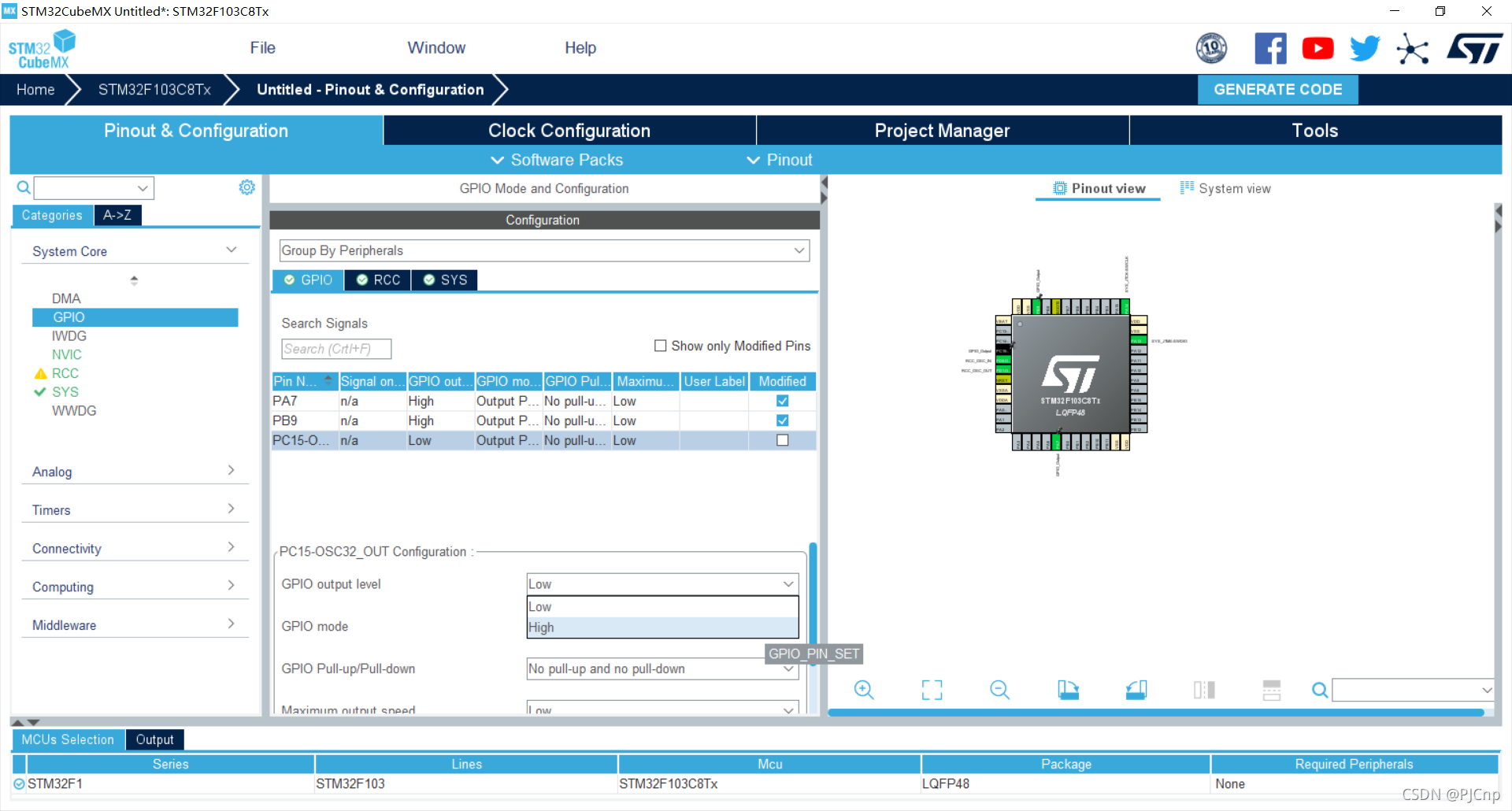Rotate the chip counterclockwise icon
The image size is (1512, 811).
point(1136,690)
